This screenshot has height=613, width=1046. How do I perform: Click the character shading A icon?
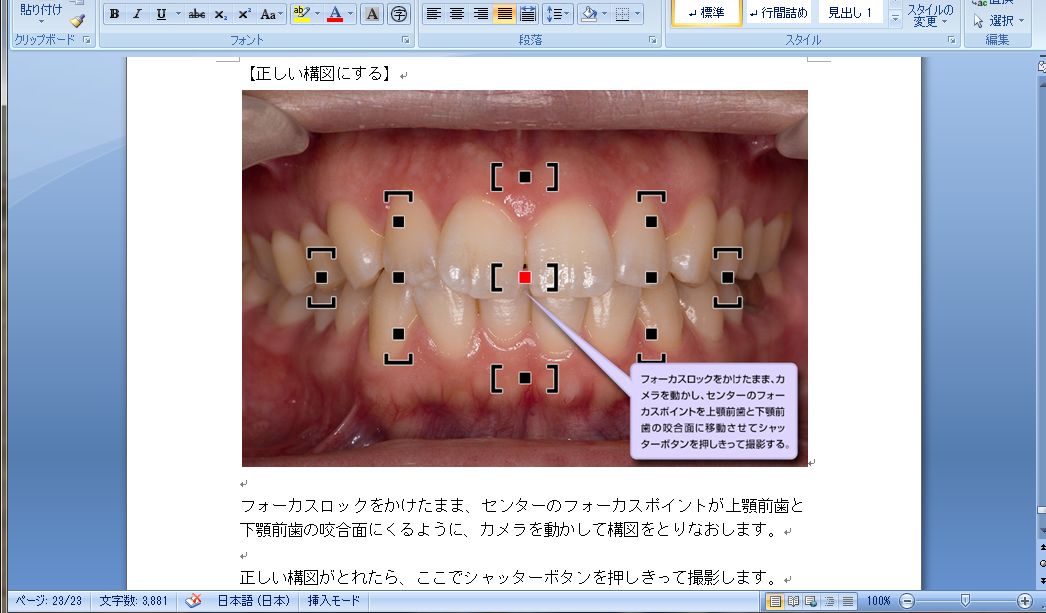372,14
